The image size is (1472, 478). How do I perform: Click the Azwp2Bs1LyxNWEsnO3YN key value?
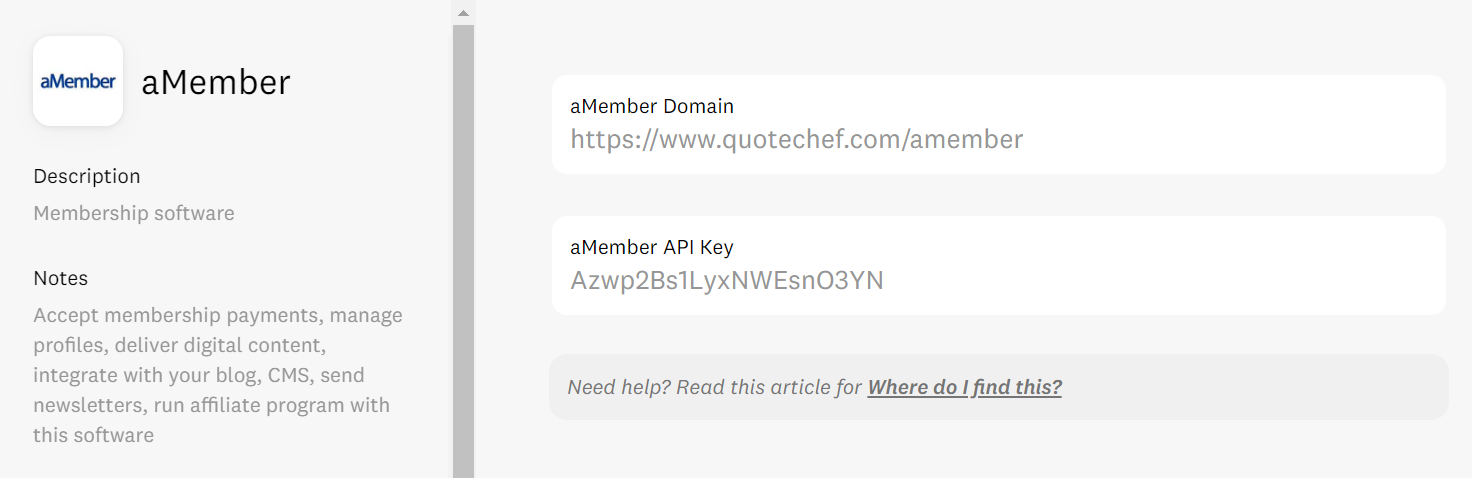pos(727,280)
